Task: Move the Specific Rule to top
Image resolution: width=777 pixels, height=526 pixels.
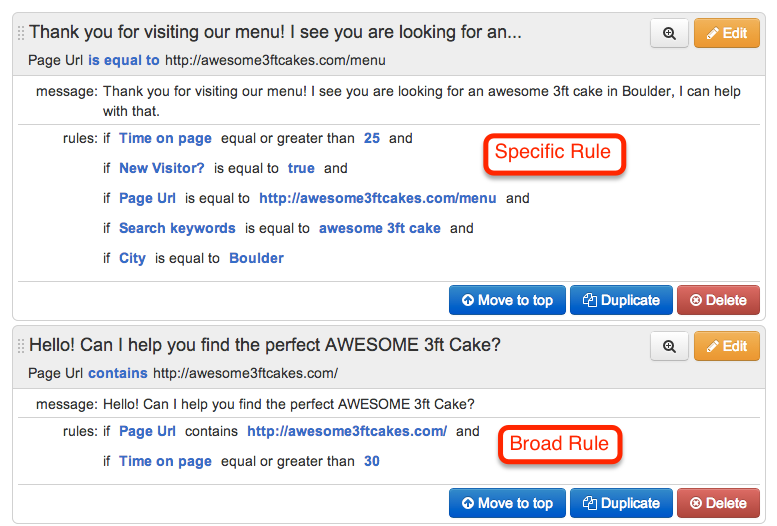Action: [x=507, y=300]
